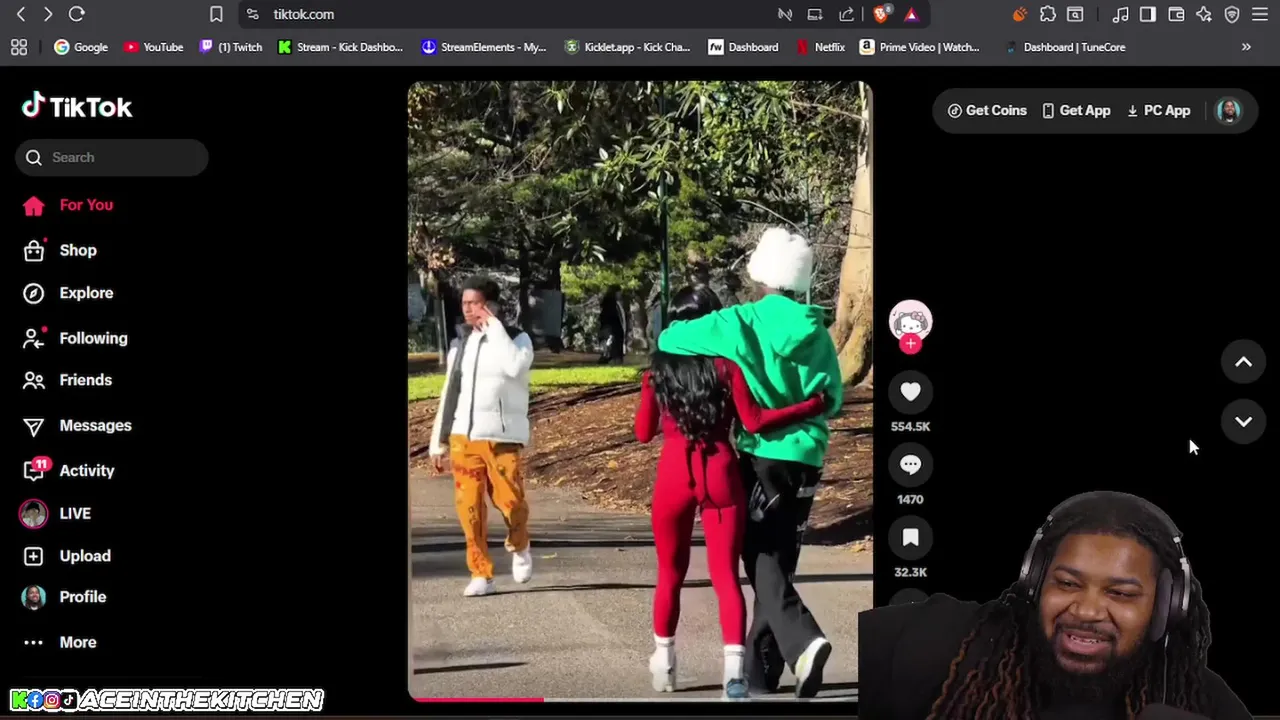Open the Netflix bookmark
Viewport: 1280px width, 720px height.
pyautogui.click(x=821, y=47)
